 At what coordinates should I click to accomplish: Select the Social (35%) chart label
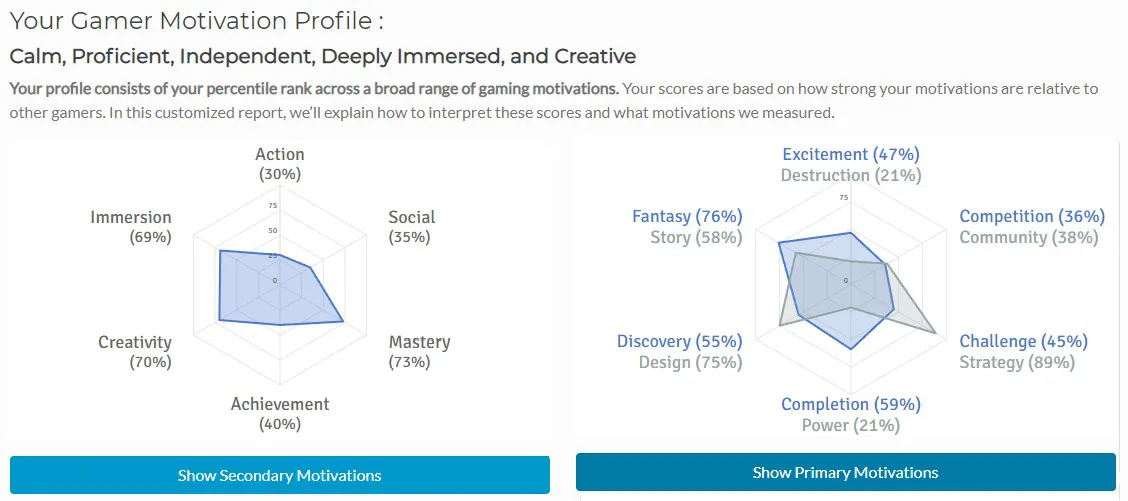point(411,227)
